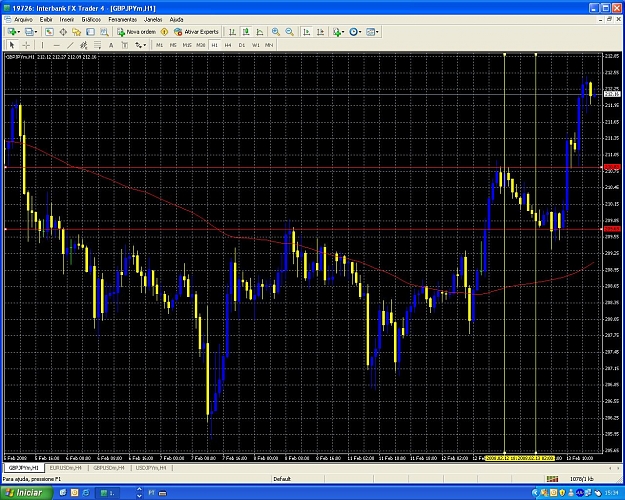Screen dimensions: 625x500
Task: Open the arrows objects dropdown
Action: (x=140, y=45)
